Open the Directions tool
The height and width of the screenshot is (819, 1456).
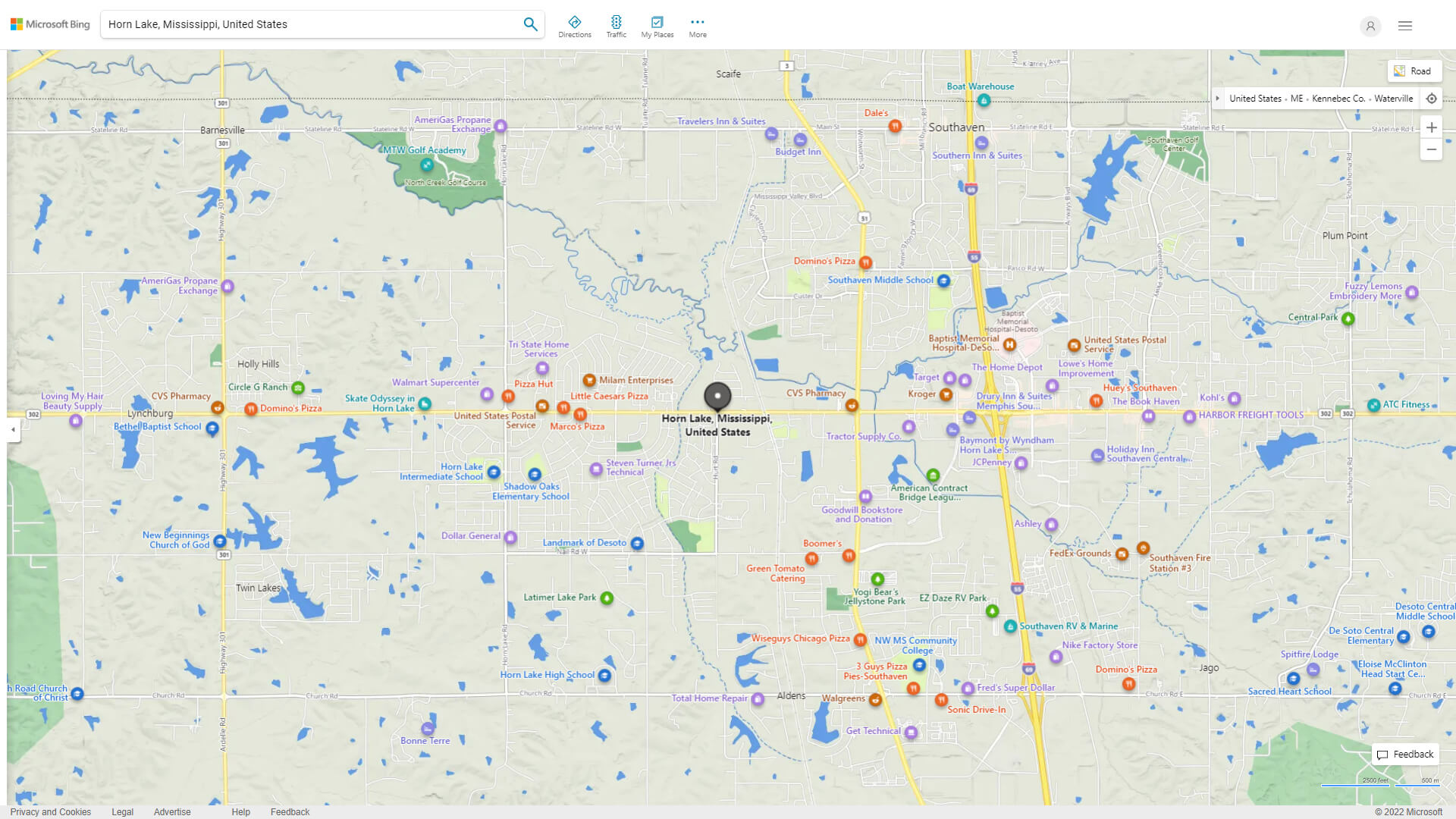(575, 26)
